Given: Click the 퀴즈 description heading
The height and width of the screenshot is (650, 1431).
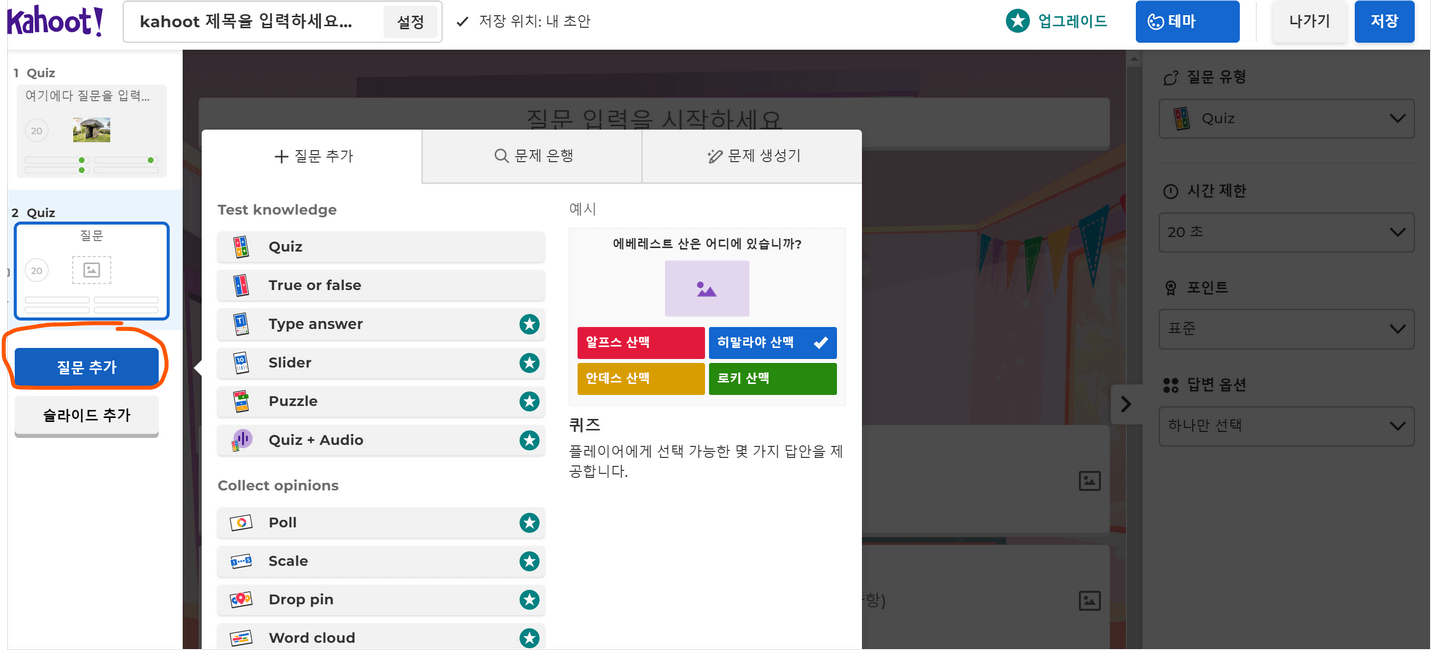Looking at the screenshot, I should [x=585, y=425].
